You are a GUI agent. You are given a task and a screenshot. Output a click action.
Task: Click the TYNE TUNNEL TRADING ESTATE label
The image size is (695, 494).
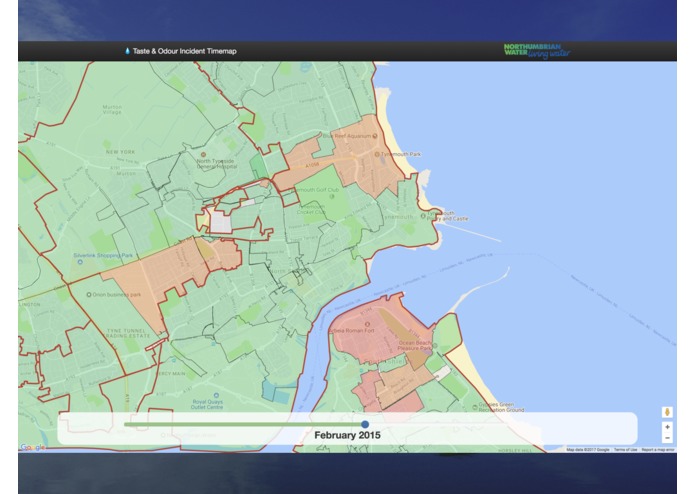point(129,333)
